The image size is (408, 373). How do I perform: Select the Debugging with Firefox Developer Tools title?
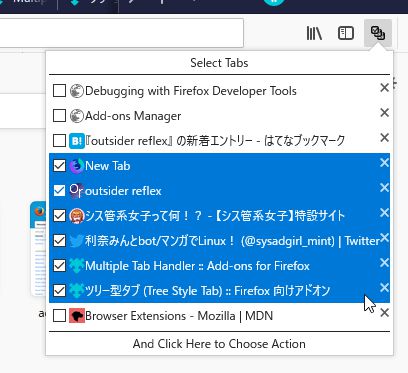191,91
